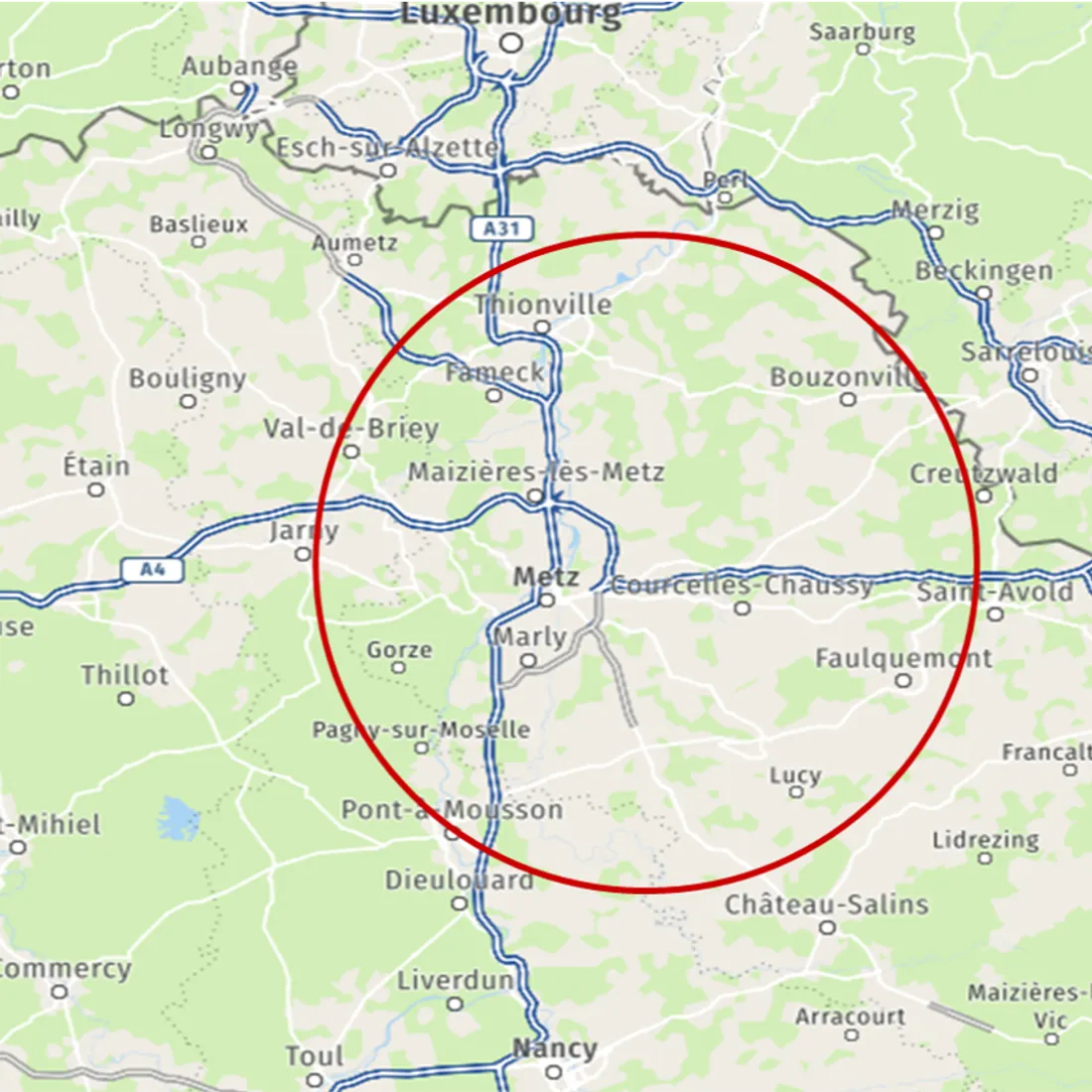Screen dimensions: 1092x1092
Task: Select the Merzig town marker
Action: click(936, 232)
